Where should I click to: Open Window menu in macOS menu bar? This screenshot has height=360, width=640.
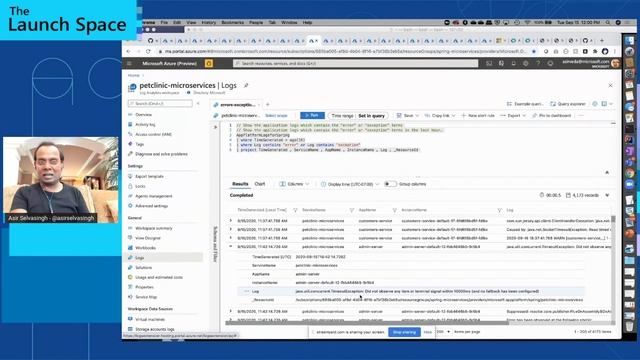289,22
